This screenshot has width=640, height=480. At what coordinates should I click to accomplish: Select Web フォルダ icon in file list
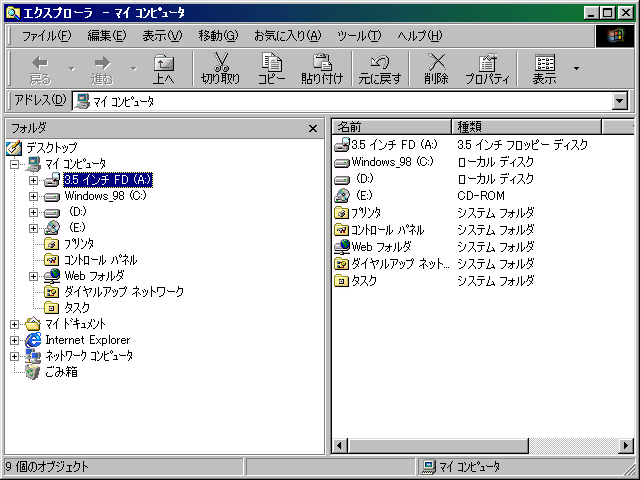[x=342, y=247]
